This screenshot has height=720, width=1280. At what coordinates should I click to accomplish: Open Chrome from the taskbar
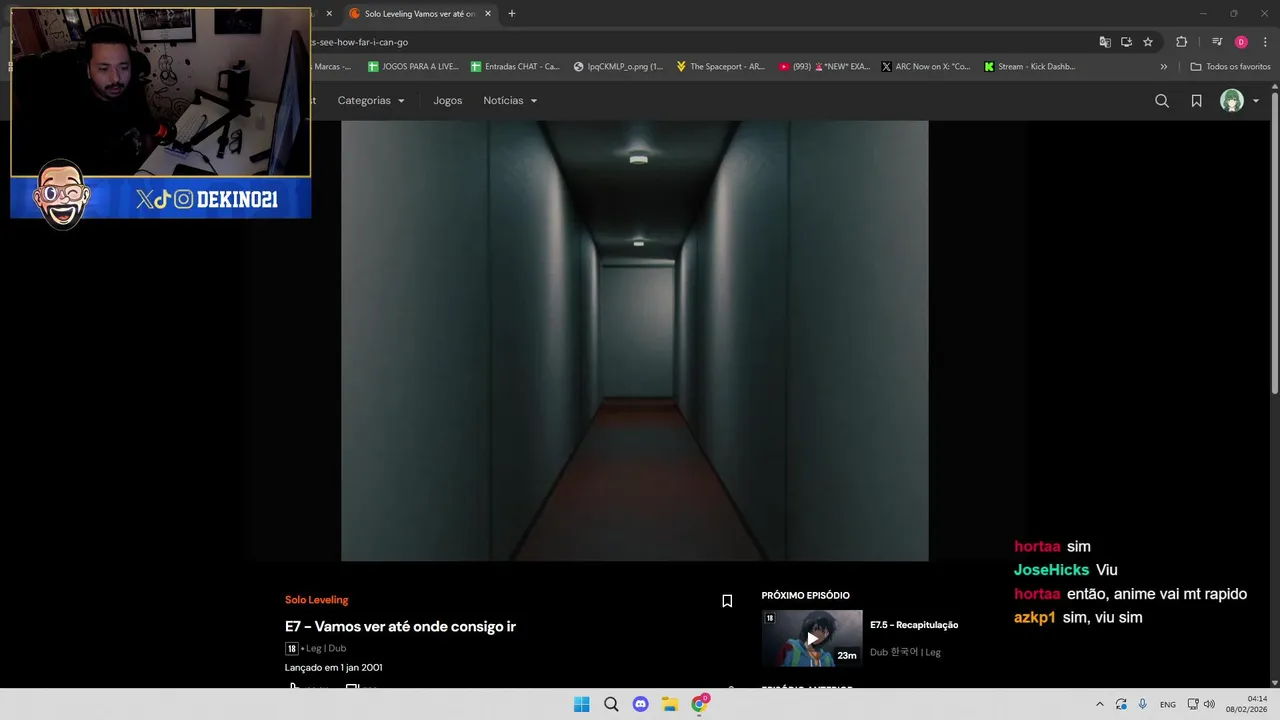pyautogui.click(x=700, y=704)
